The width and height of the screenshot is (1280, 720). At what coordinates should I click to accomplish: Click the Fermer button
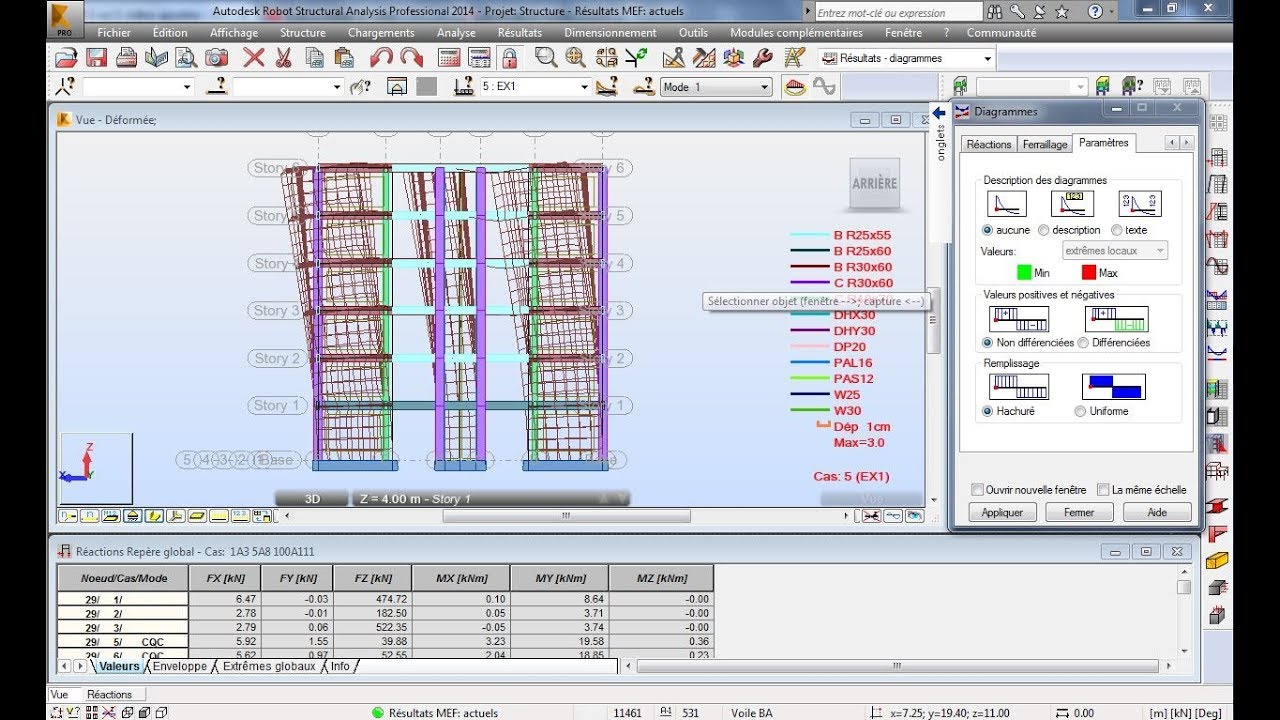point(1079,512)
